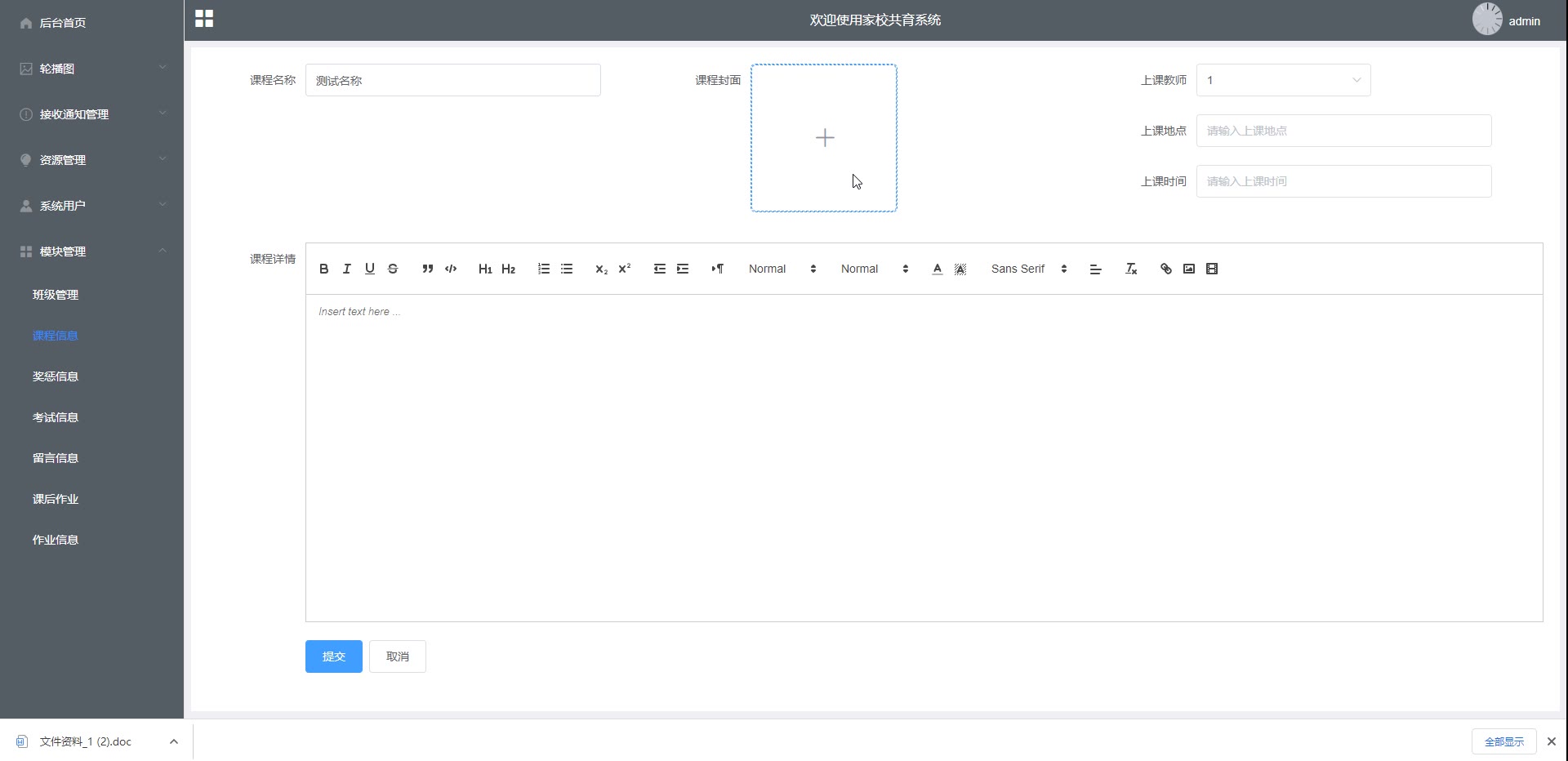Click into the 课程详情 editor text area
Image resolution: width=1568 pixels, height=761 pixels.
pos(924,457)
